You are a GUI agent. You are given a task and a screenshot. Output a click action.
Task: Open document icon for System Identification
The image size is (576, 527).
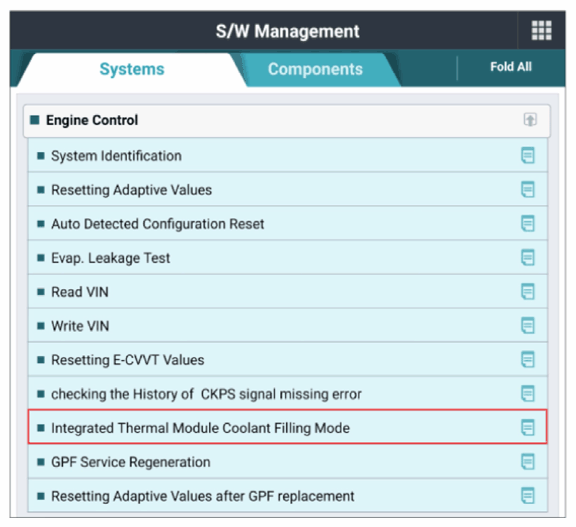(x=528, y=155)
